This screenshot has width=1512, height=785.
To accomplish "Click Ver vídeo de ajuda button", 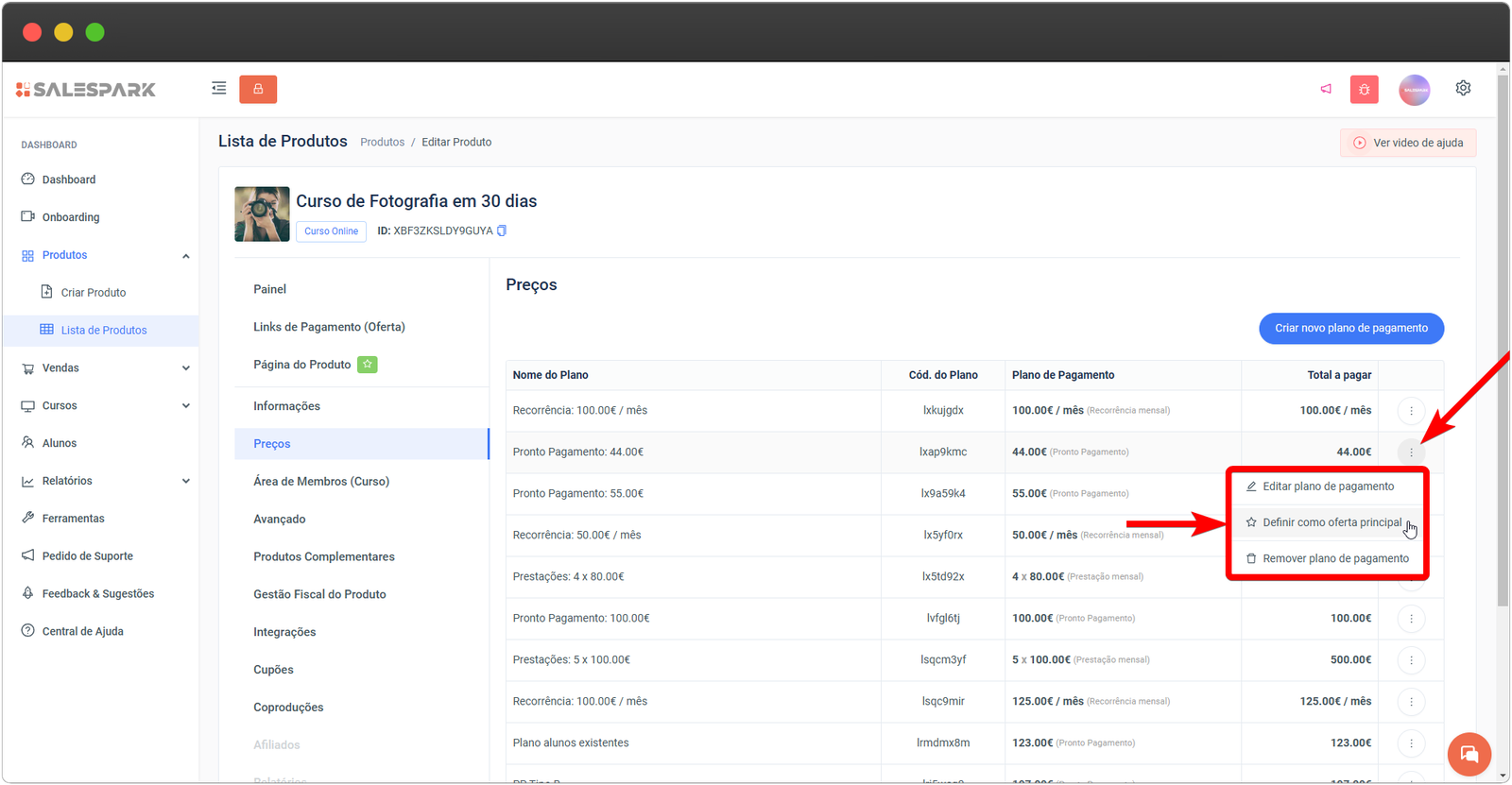I will point(1407,143).
